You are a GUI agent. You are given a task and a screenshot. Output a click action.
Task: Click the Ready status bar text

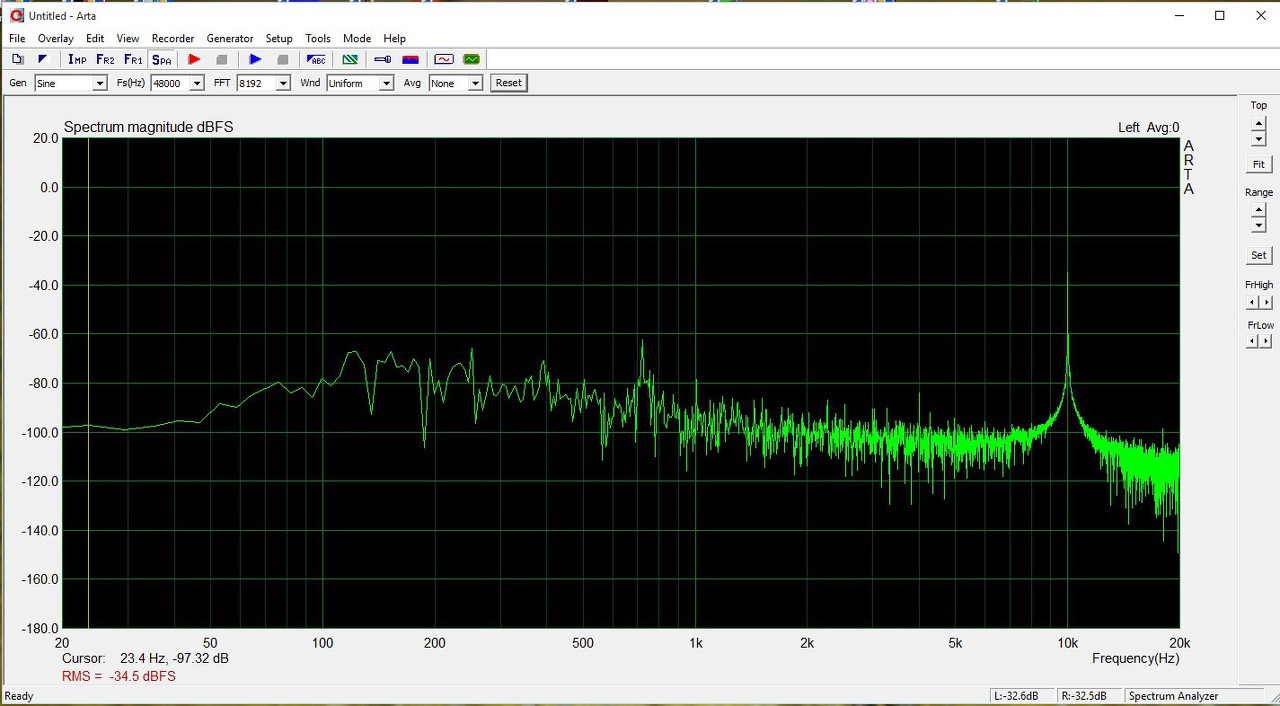pyautogui.click(x=19, y=696)
